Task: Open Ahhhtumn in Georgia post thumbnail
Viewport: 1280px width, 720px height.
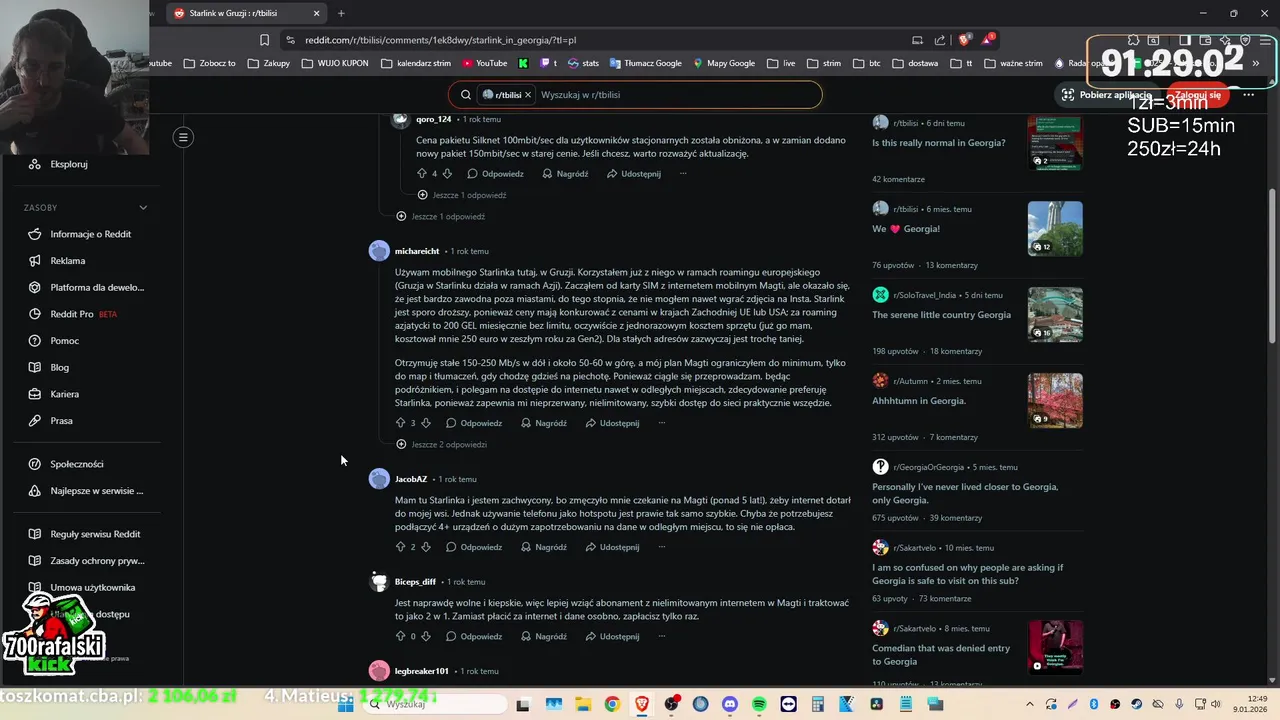Action: [1055, 401]
